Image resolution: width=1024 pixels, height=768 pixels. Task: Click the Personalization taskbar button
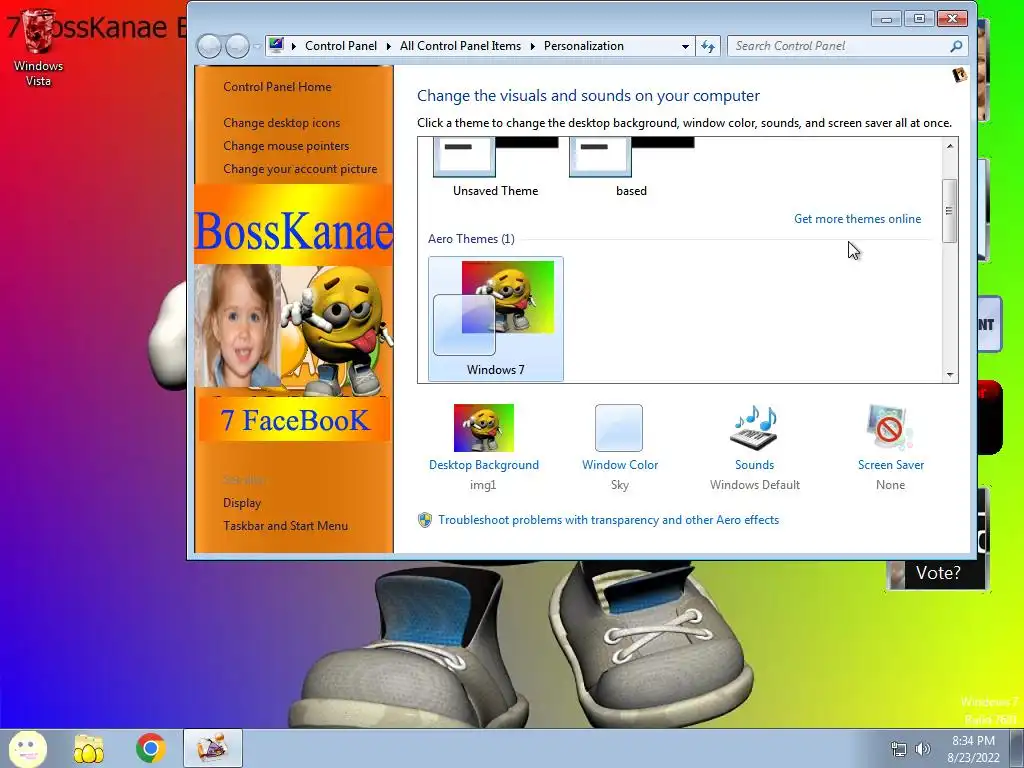tap(213, 748)
